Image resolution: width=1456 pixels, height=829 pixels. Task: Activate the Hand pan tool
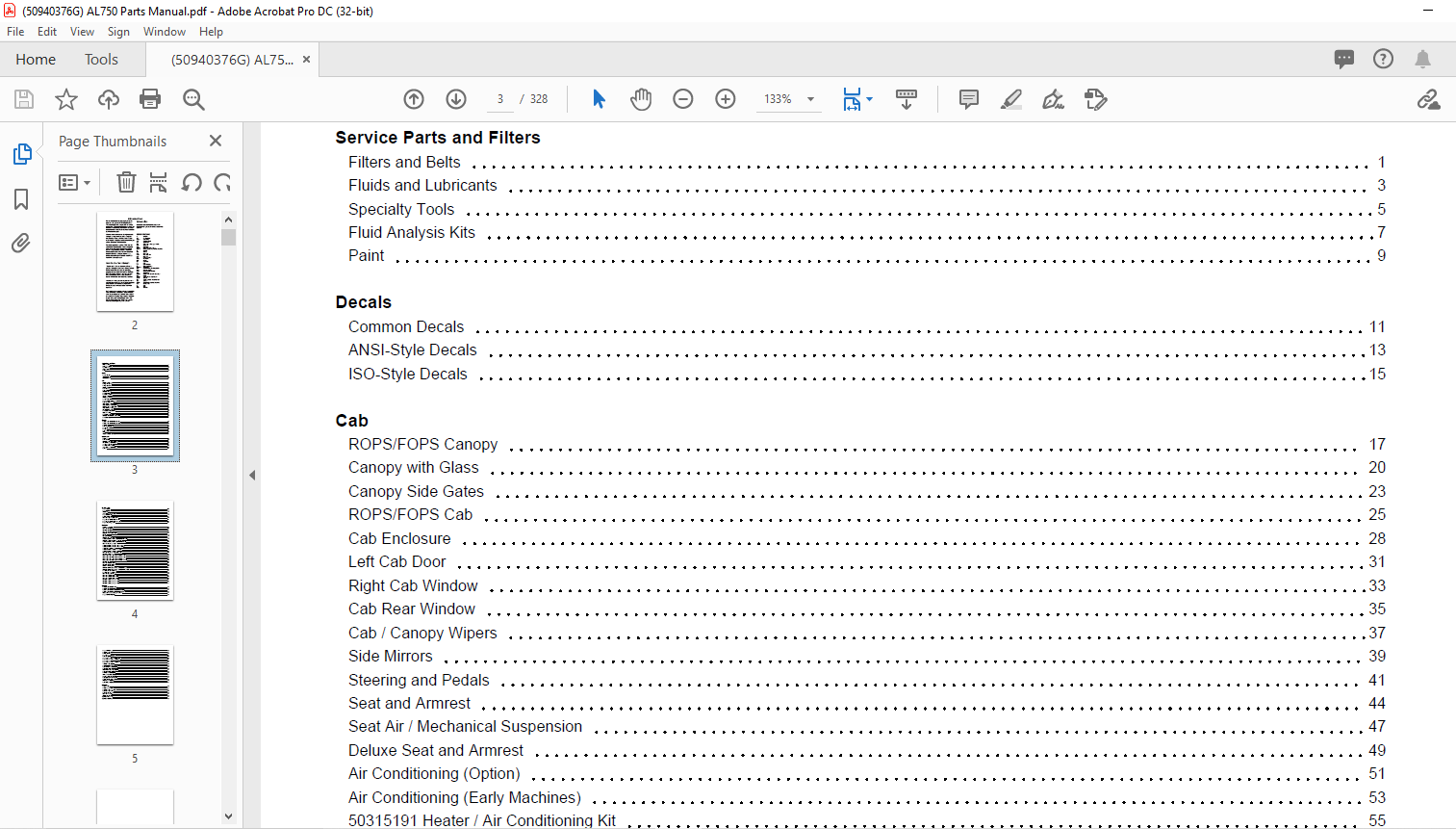[641, 99]
